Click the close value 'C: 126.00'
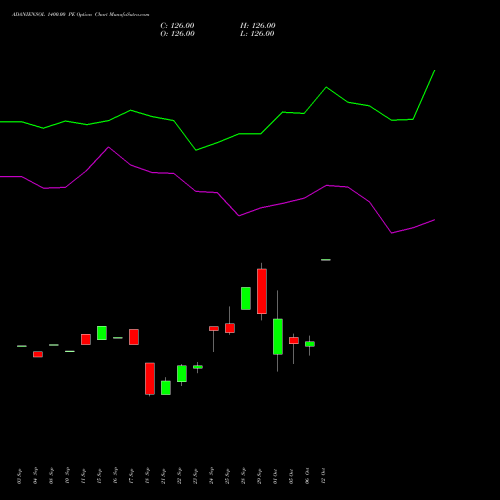The image size is (500, 500). 177,26
